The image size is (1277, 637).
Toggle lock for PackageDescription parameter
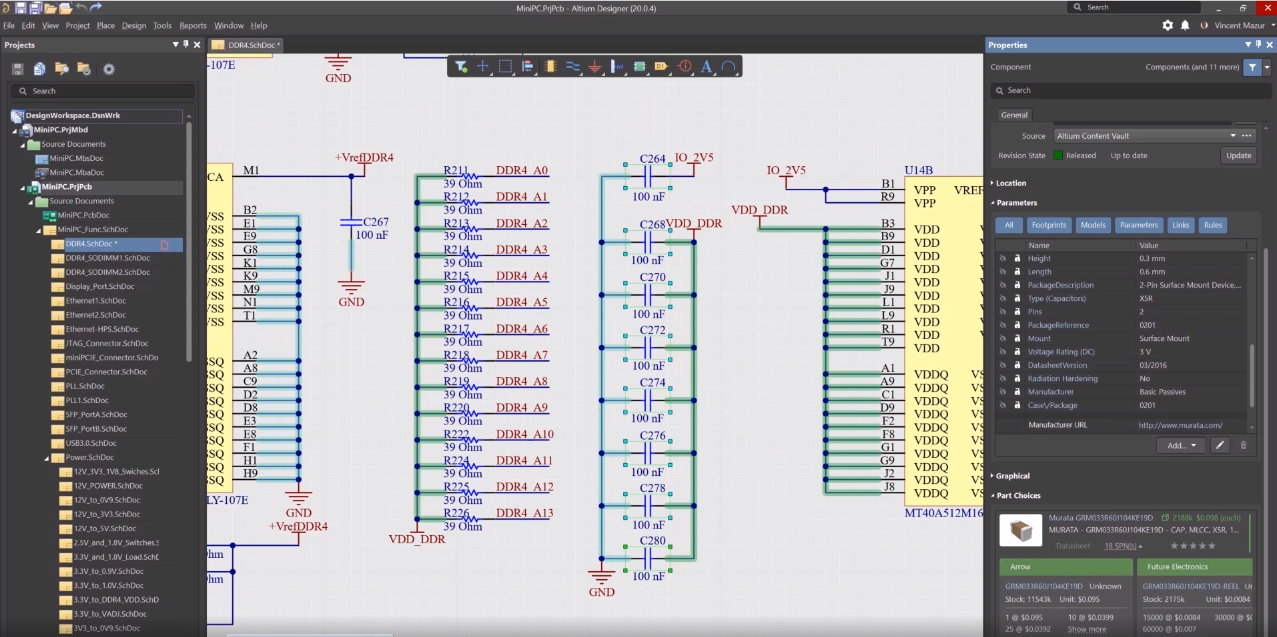coord(1017,285)
